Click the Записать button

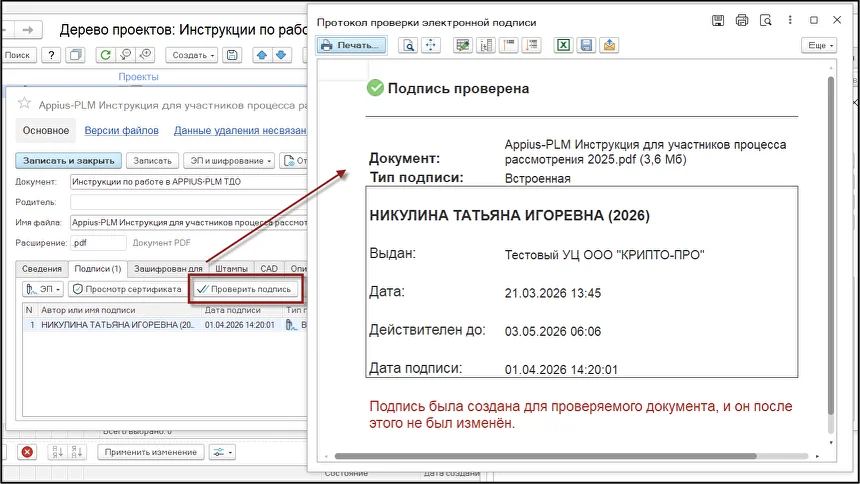(x=152, y=161)
